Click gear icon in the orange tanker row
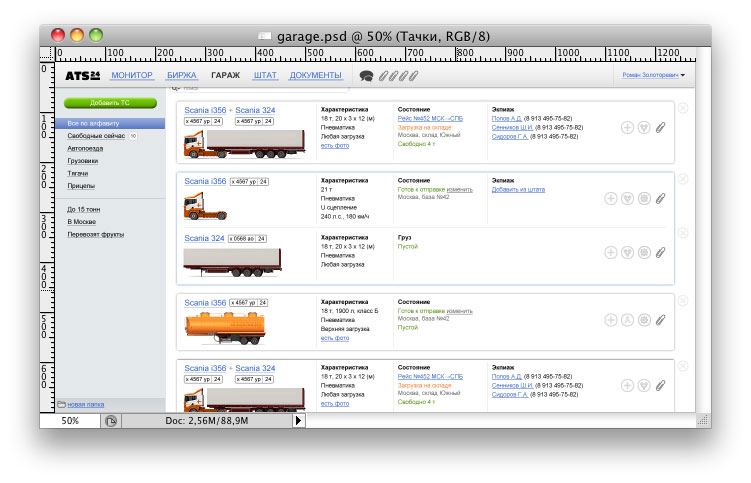Screen dimensions: 751x483 click(x=644, y=320)
